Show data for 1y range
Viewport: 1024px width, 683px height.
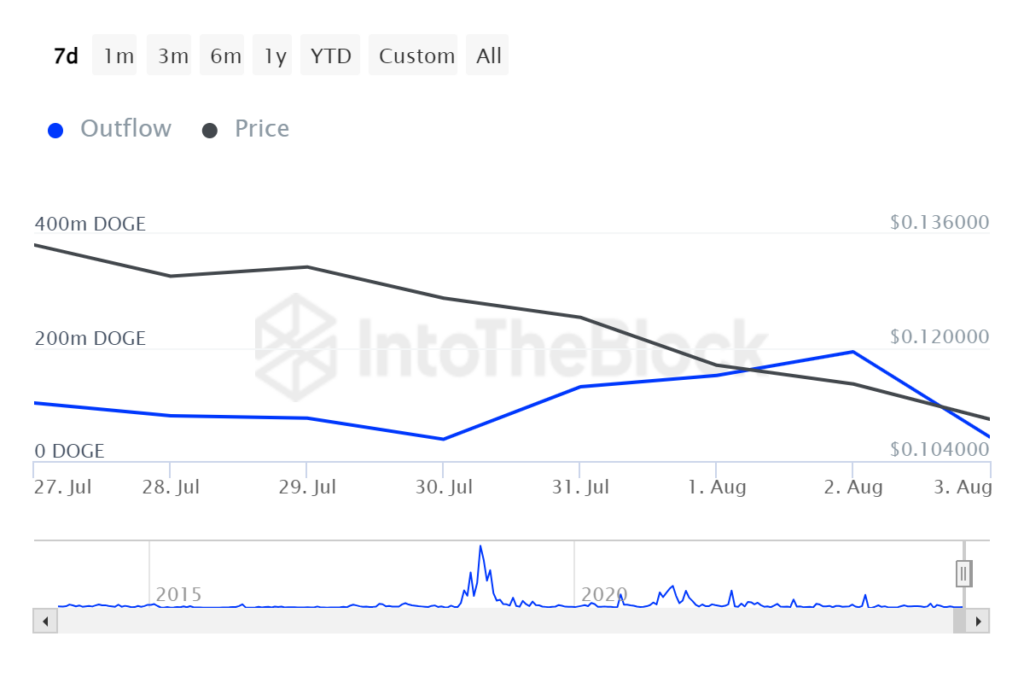(275, 56)
